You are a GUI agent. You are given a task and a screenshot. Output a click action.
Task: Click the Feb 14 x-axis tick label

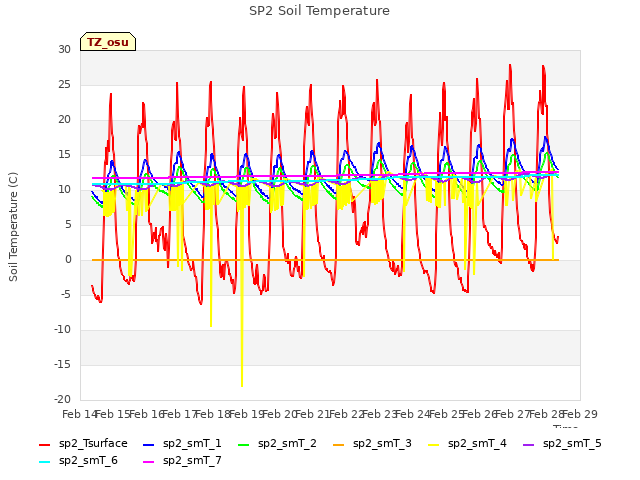tap(80, 414)
